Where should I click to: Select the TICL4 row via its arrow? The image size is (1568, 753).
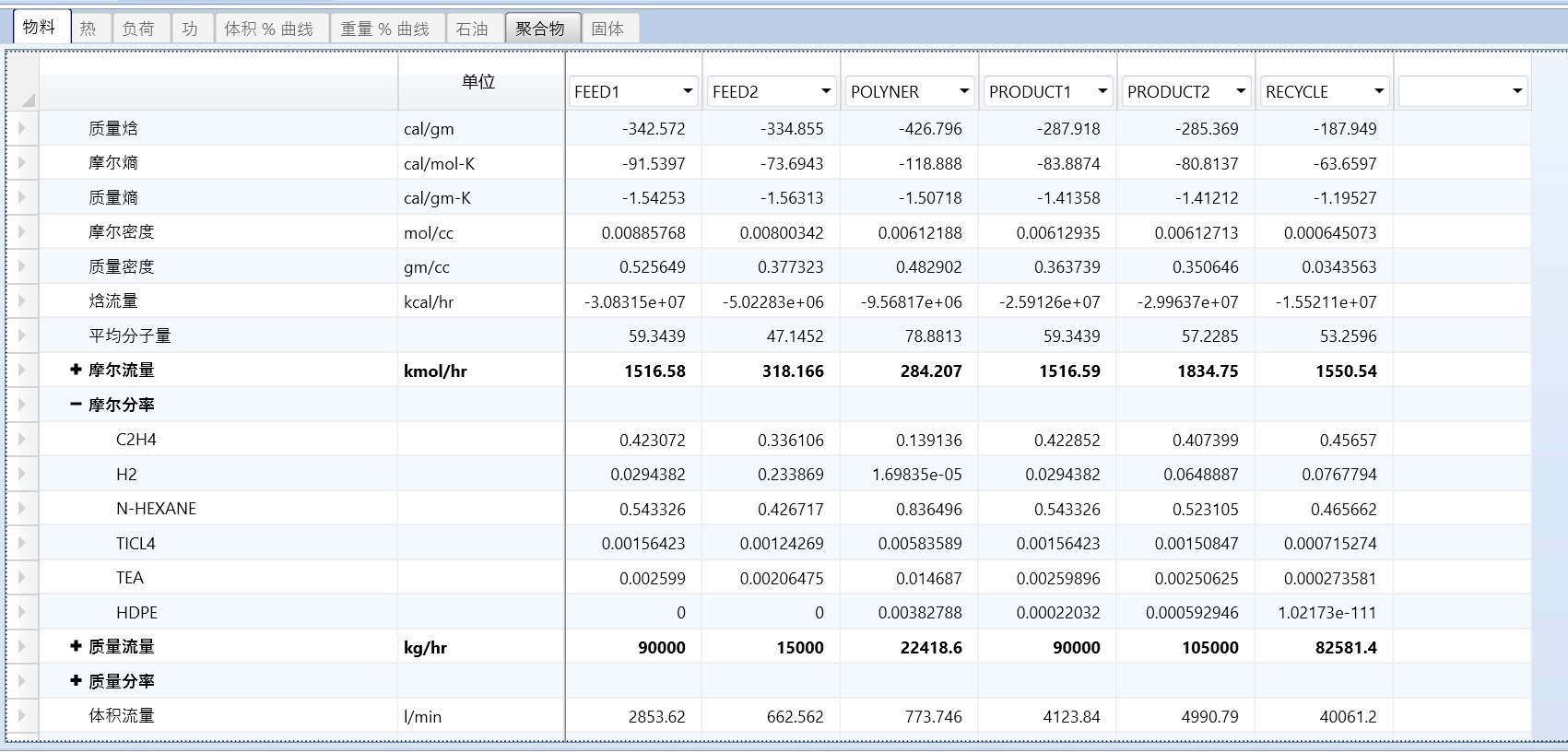pyautogui.click(x=22, y=543)
